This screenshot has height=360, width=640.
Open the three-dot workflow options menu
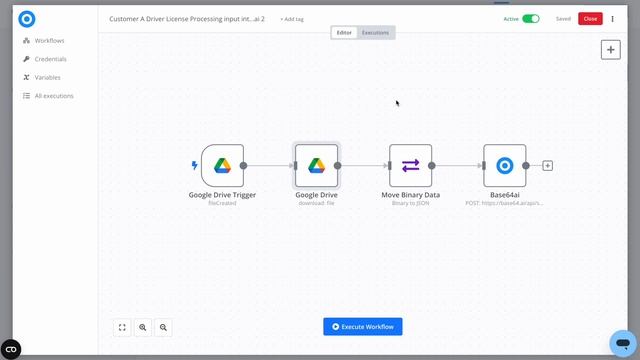coord(613,19)
